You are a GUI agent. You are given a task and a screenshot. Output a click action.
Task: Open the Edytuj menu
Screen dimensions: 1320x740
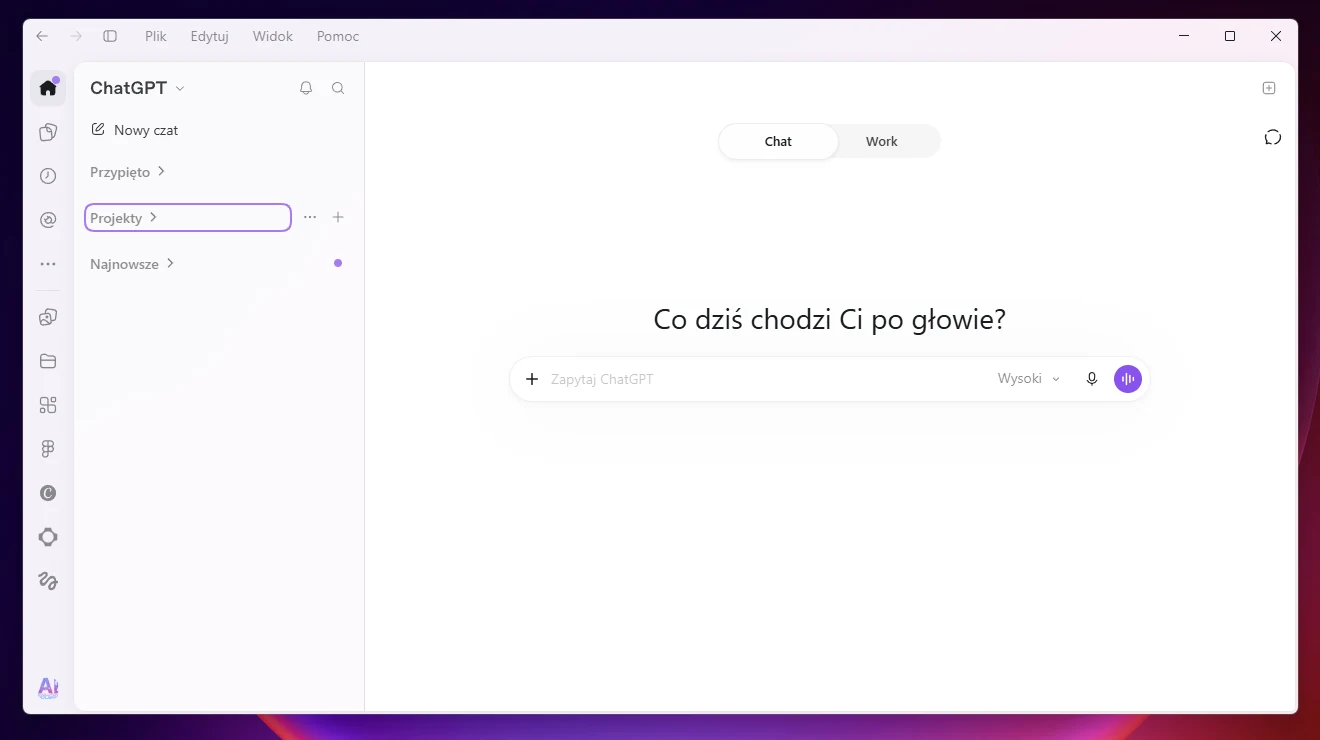210,36
